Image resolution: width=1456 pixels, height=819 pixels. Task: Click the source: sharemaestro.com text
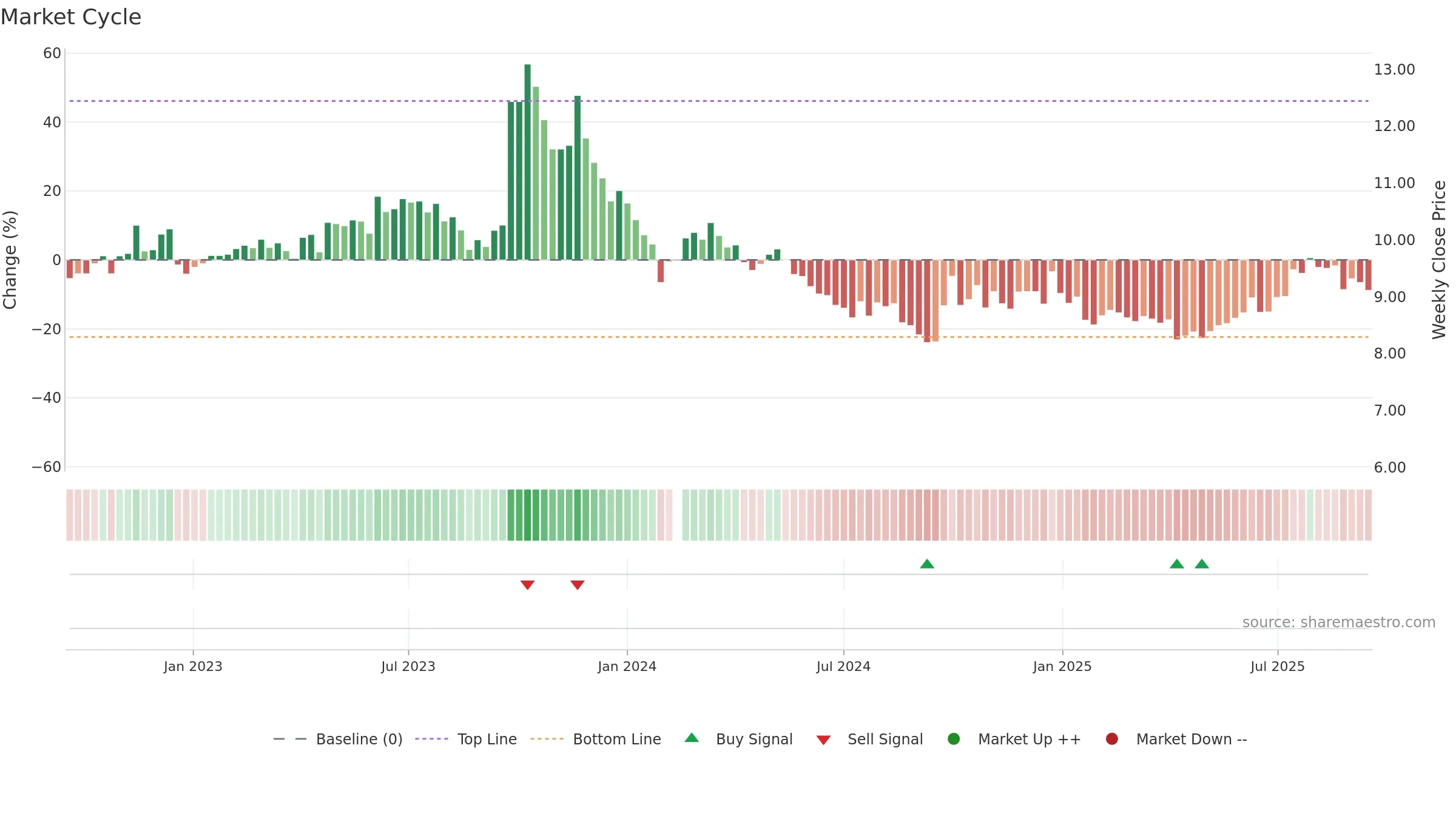click(1339, 622)
